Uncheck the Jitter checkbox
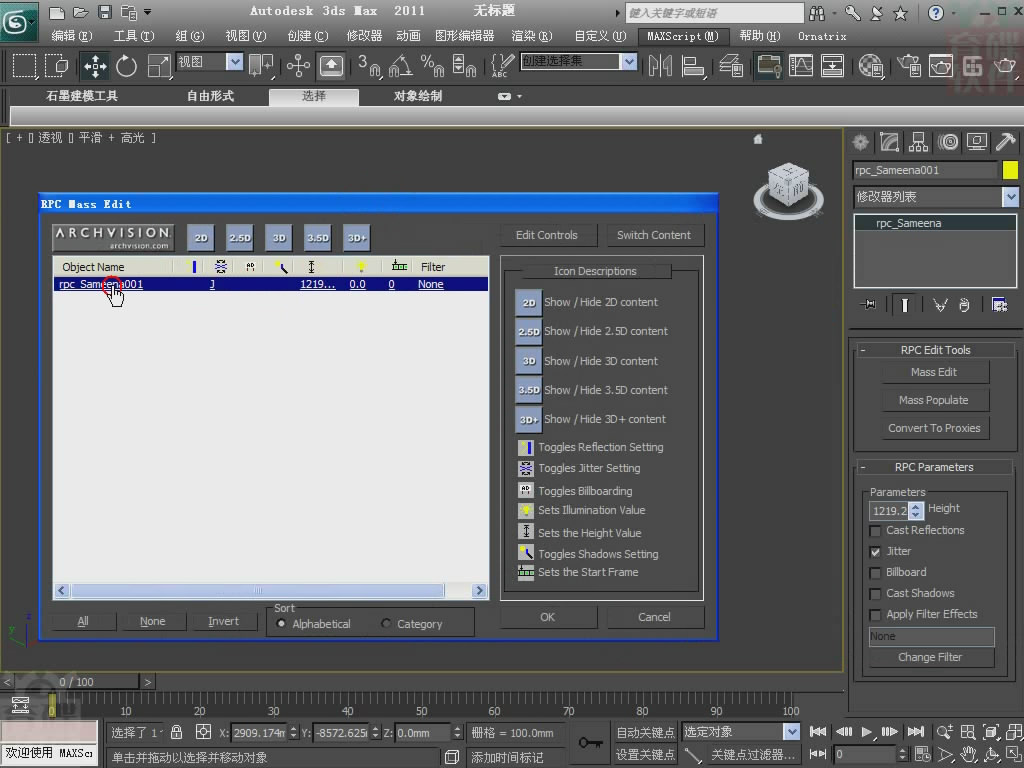This screenshot has width=1024, height=768. 875,552
